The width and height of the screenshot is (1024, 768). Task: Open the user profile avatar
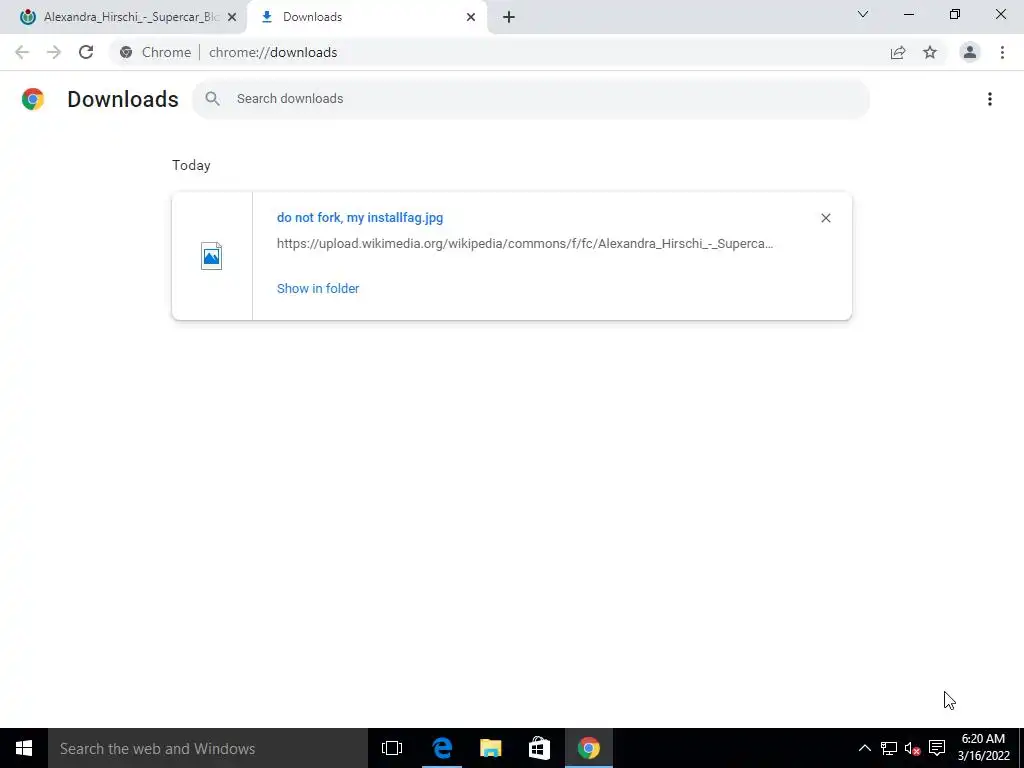[970, 52]
